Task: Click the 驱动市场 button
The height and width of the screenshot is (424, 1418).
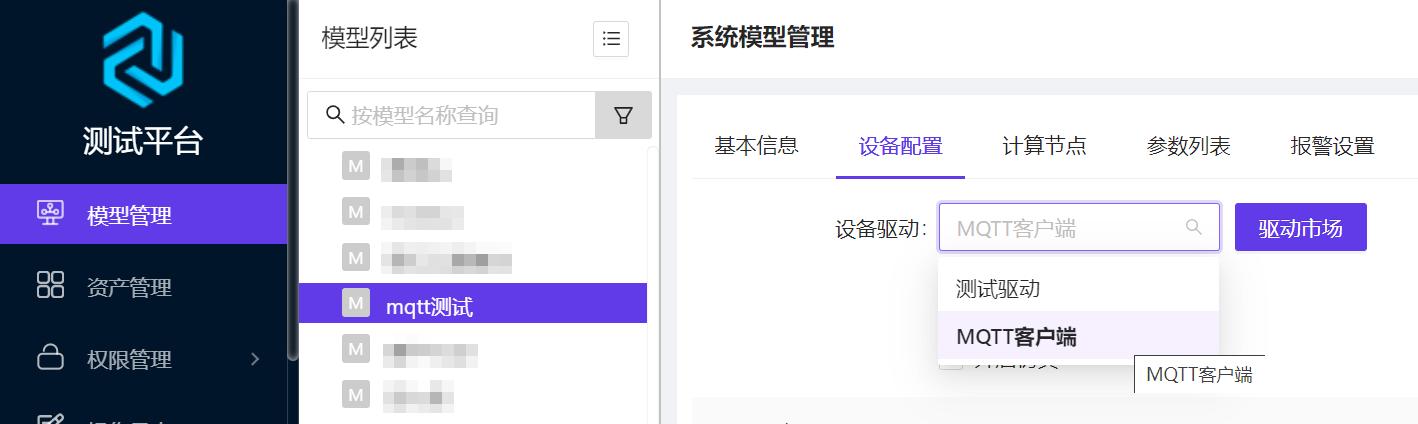Action: tap(1301, 227)
